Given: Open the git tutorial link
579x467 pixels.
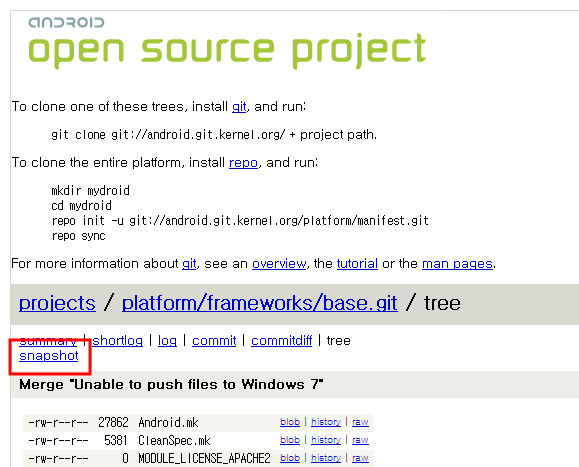Looking at the screenshot, I should coord(357,264).
